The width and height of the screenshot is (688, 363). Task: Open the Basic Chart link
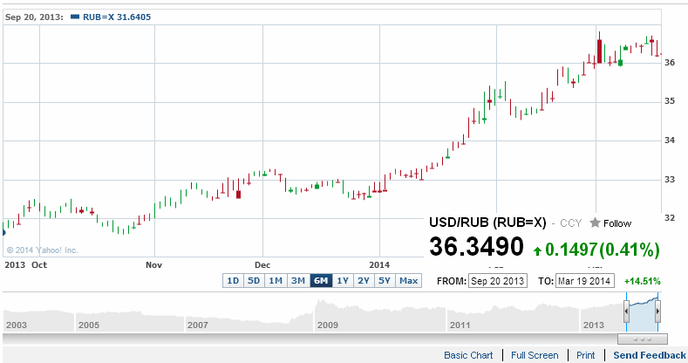pyautogui.click(x=468, y=355)
